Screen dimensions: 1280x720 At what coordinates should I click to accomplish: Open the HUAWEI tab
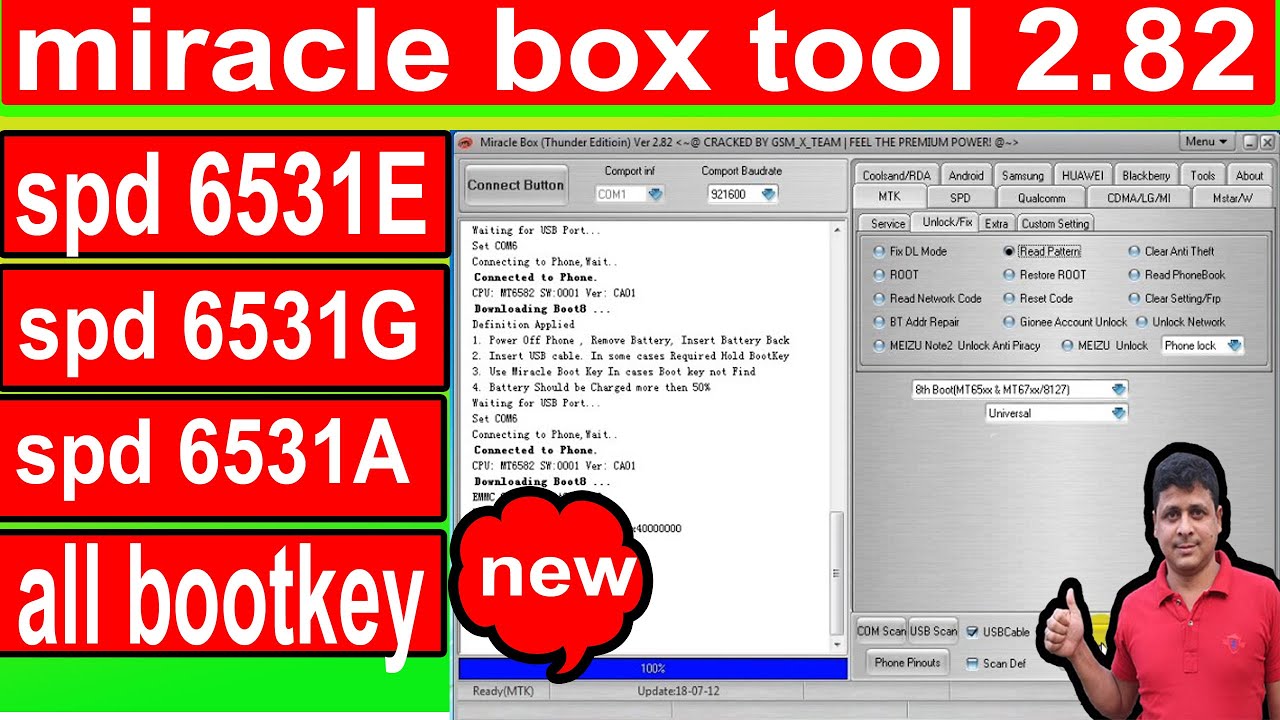point(1082,175)
